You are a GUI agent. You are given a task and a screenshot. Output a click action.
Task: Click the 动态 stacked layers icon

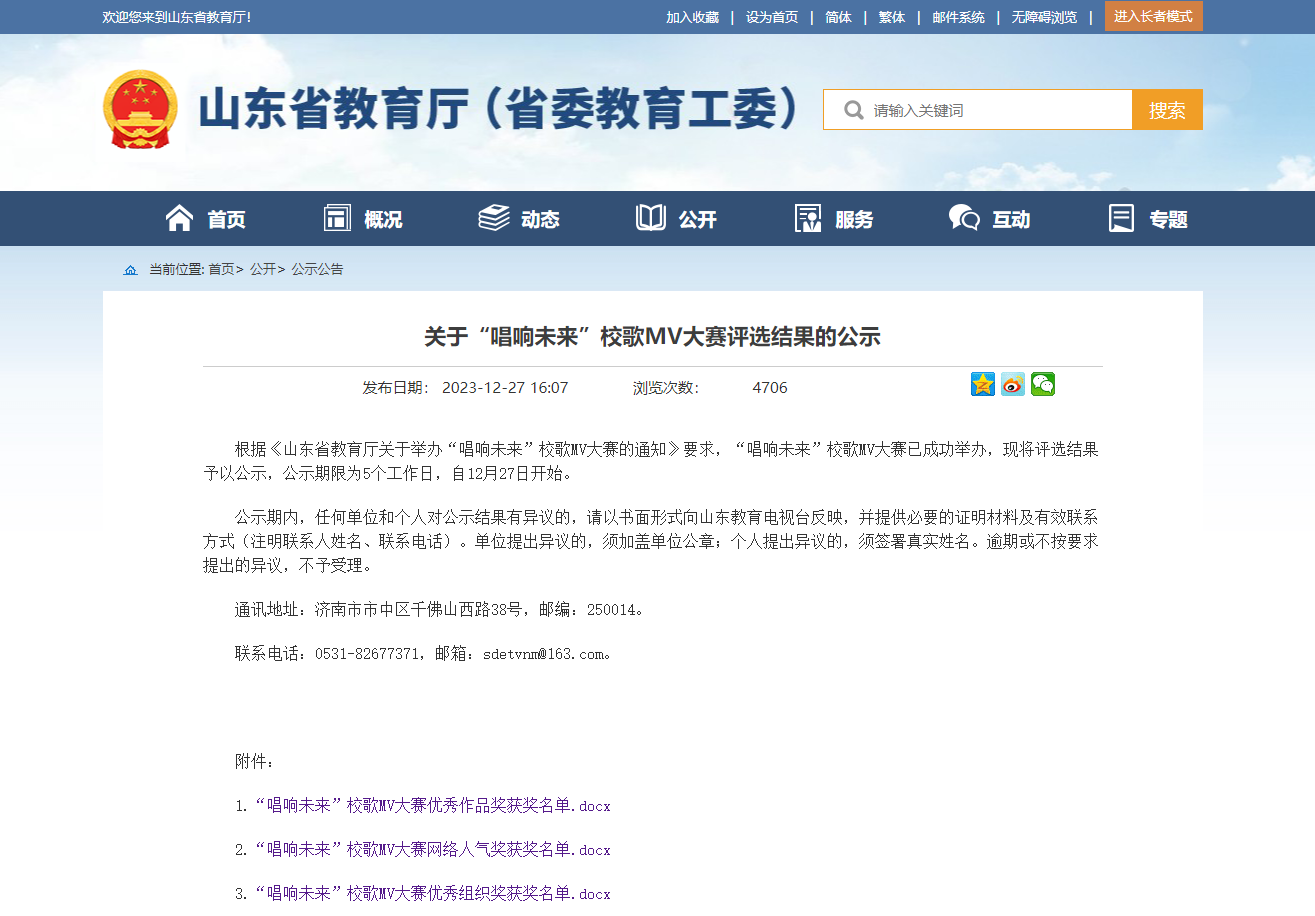coord(494,218)
